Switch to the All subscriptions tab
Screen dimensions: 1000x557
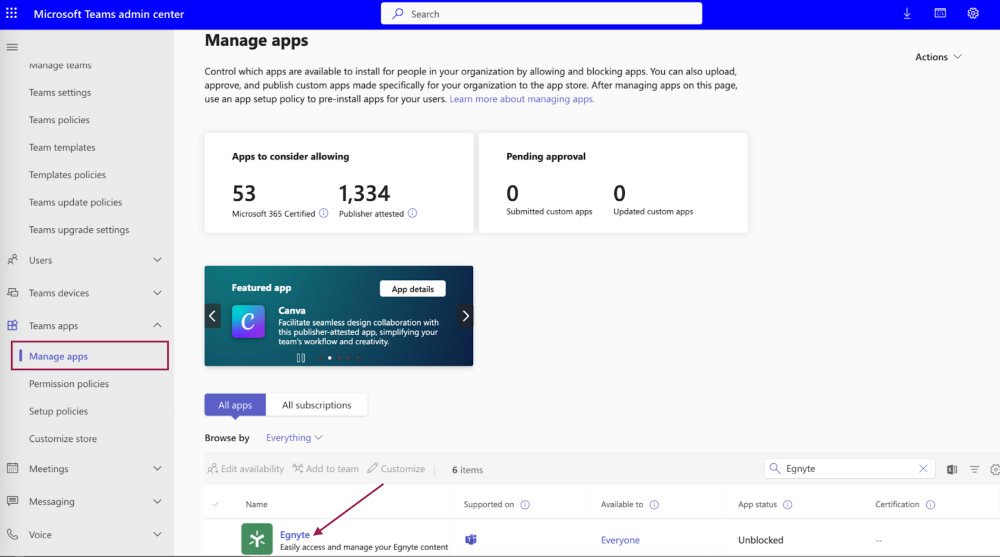[x=316, y=405]
